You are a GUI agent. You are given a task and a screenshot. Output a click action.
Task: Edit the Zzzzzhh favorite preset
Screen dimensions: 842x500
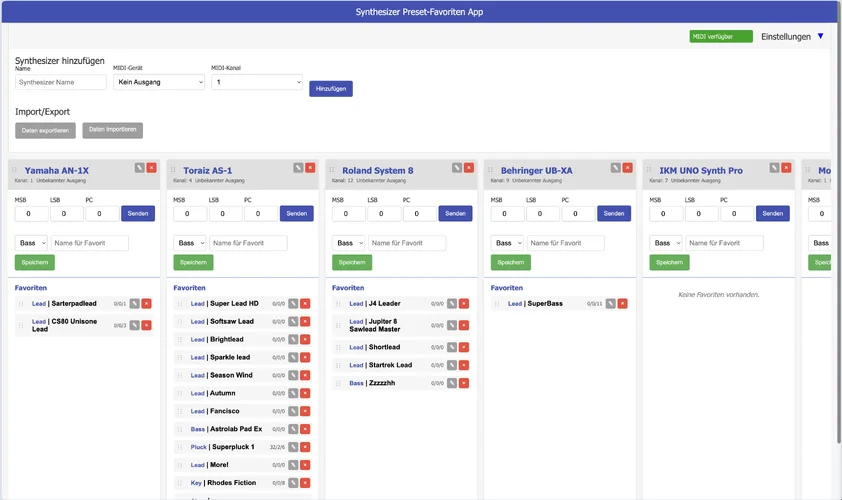click(x=452, y=383)
